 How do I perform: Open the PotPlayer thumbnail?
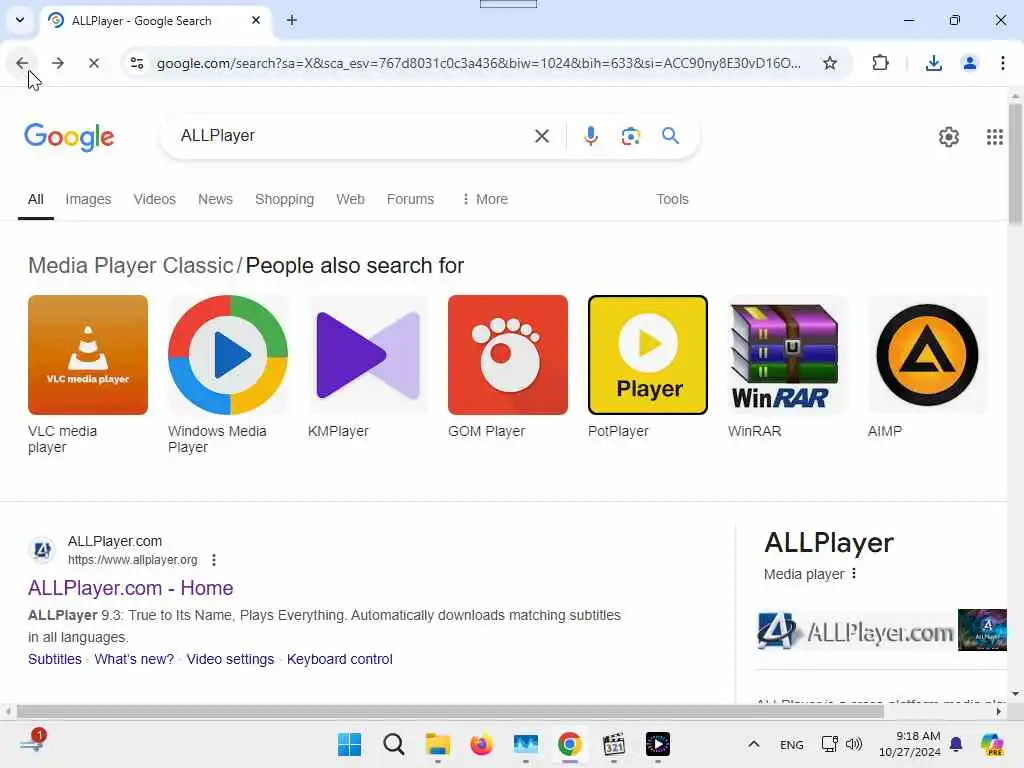(648, 355)
